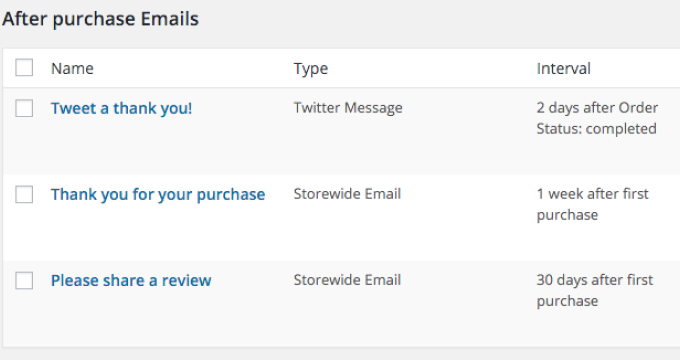
Task: Click the word purchase under 1 week interval
Action: click(567, 215)
